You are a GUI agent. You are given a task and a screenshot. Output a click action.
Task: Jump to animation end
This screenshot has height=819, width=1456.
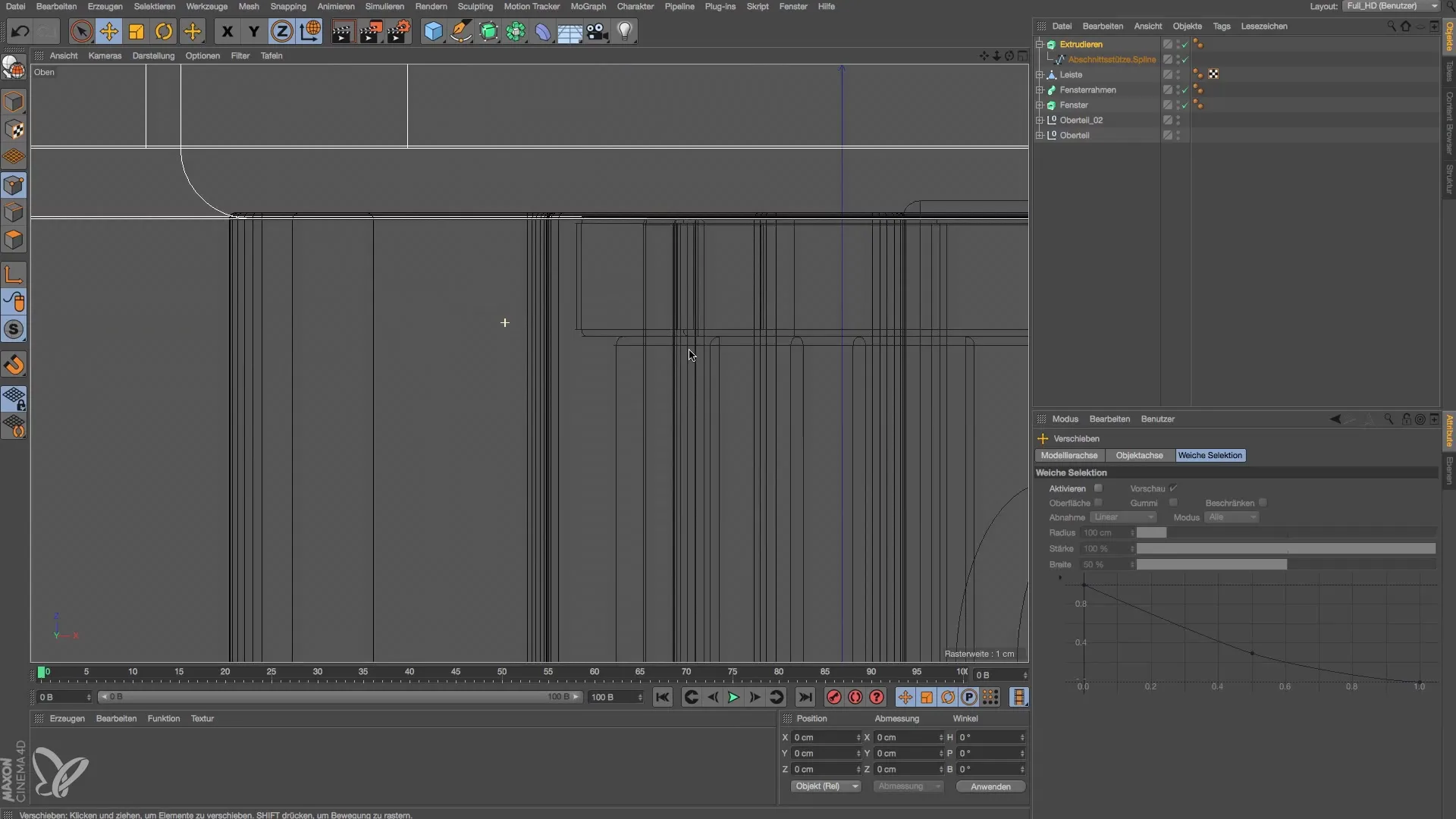point(805,698)
